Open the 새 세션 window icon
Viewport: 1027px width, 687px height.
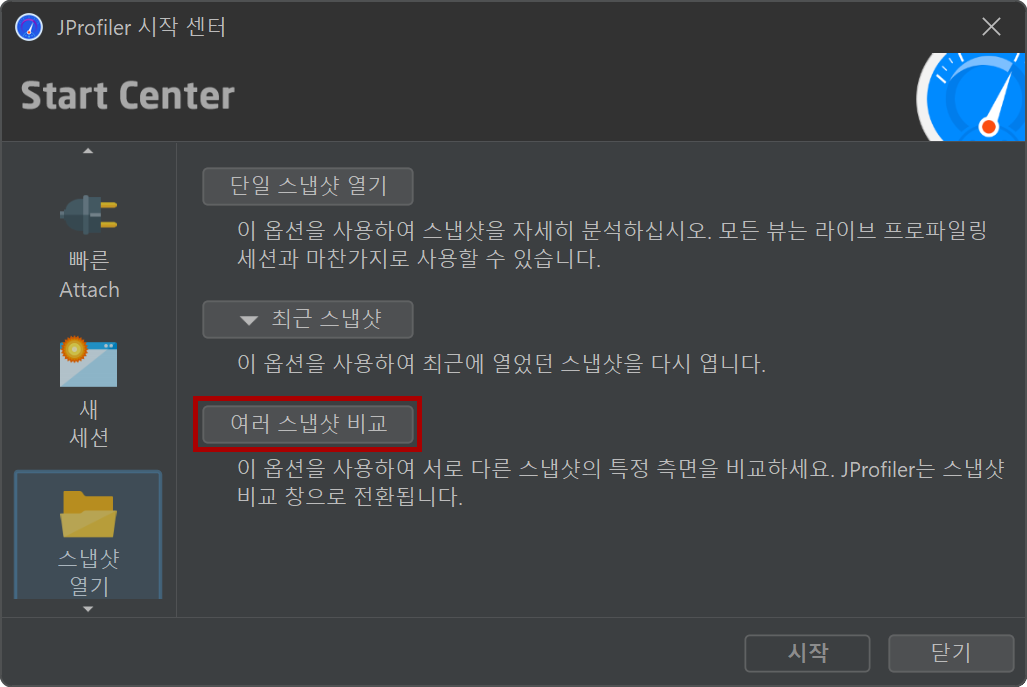[88, 362]
